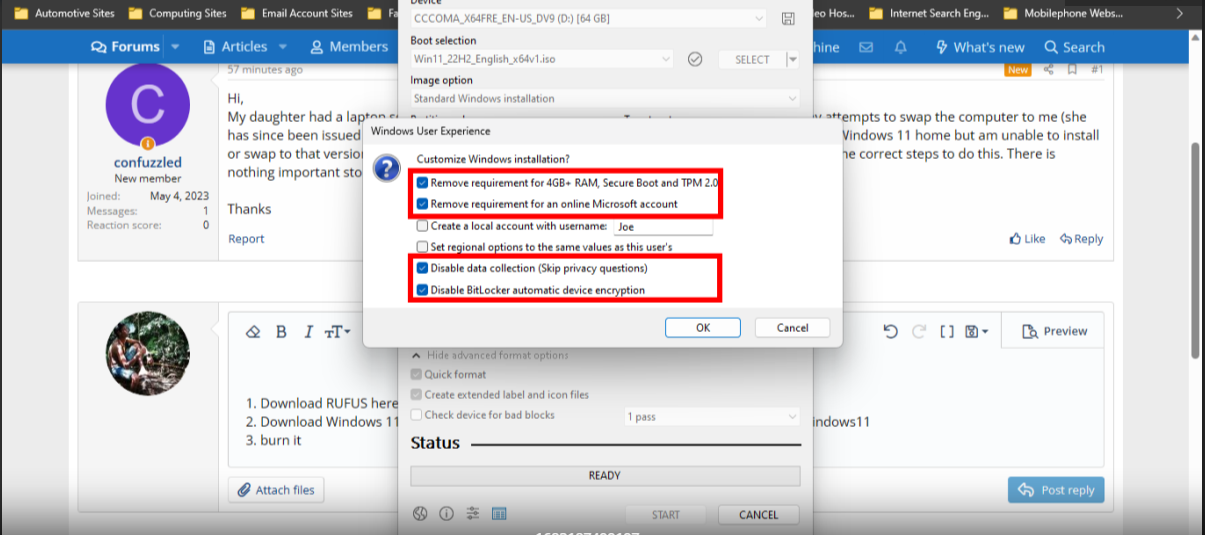Click the Rufus SELECT button
Viewport: 1205px width, 535px height.
752,60
